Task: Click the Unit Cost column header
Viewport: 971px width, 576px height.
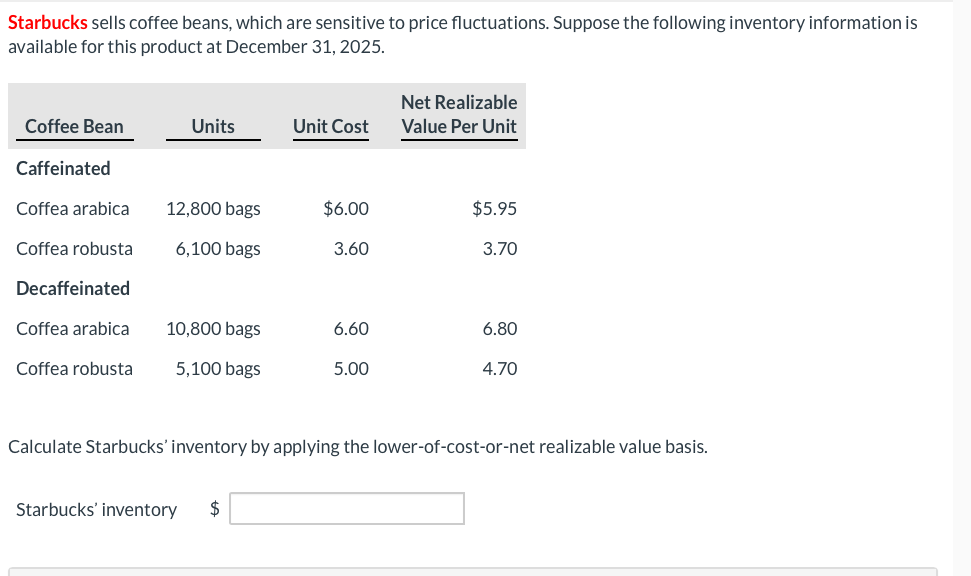Action: click(330, 127)
